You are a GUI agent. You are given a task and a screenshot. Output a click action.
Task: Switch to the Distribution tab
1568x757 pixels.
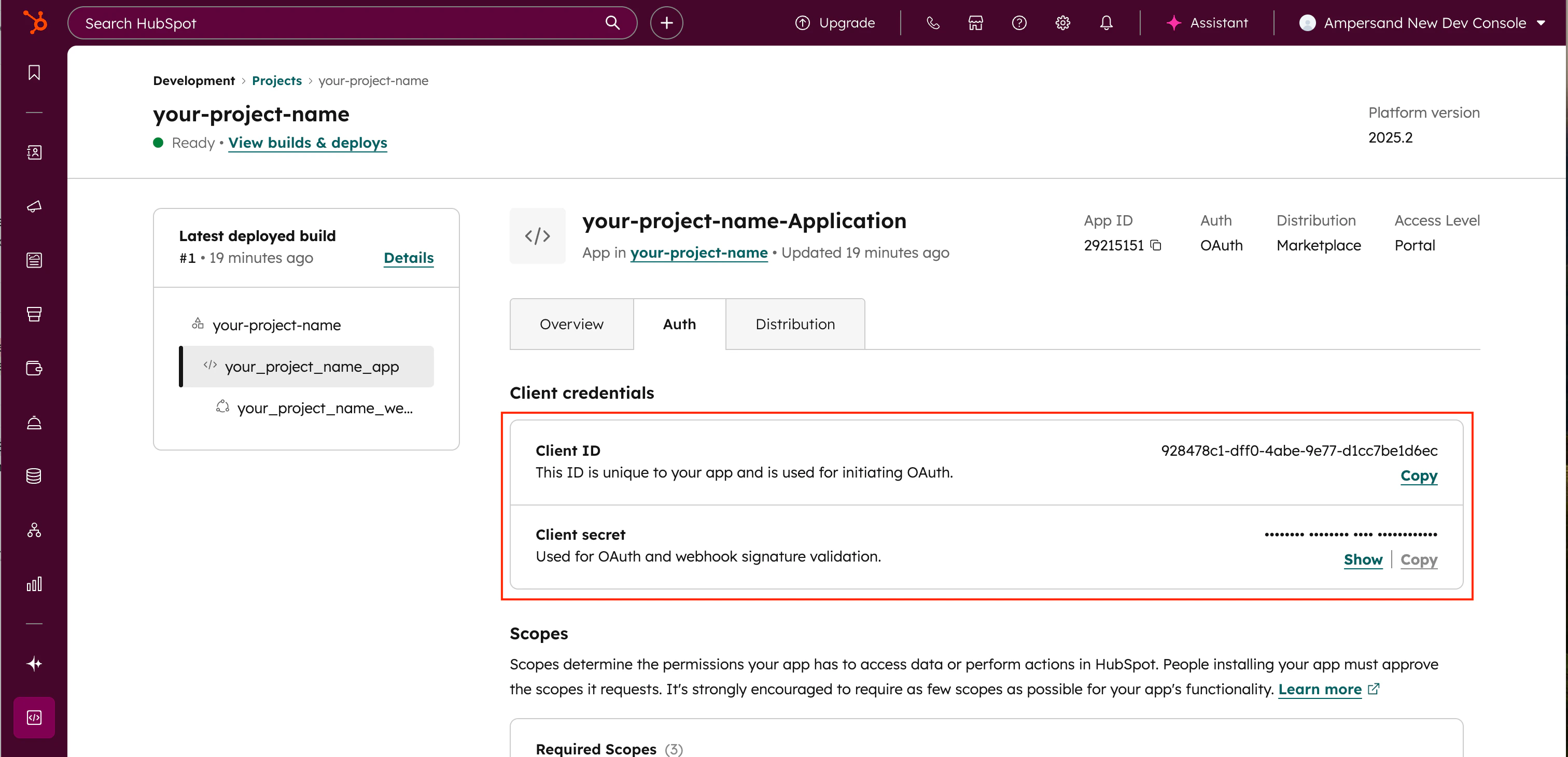(x=794, y=325)
